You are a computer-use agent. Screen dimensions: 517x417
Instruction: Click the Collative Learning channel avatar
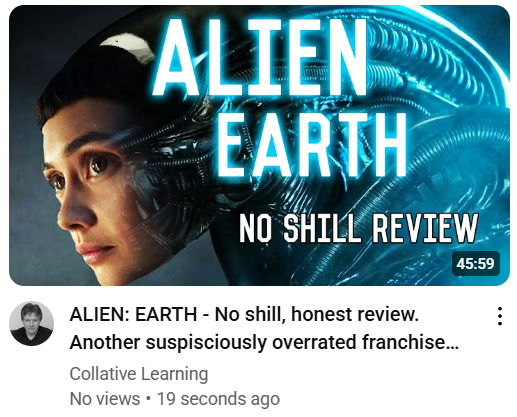point(32,323)
